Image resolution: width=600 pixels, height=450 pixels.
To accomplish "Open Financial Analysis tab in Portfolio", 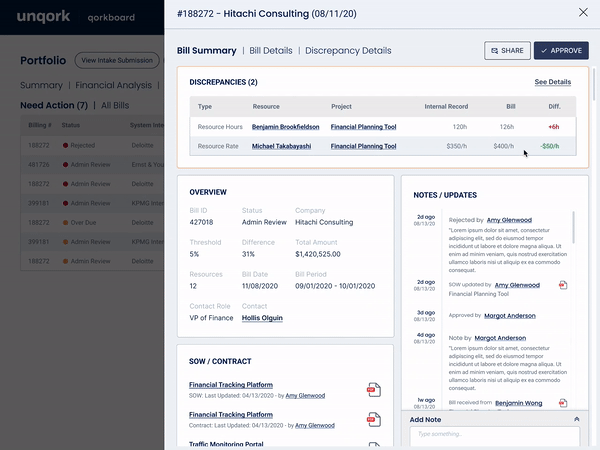I will 113,85.
